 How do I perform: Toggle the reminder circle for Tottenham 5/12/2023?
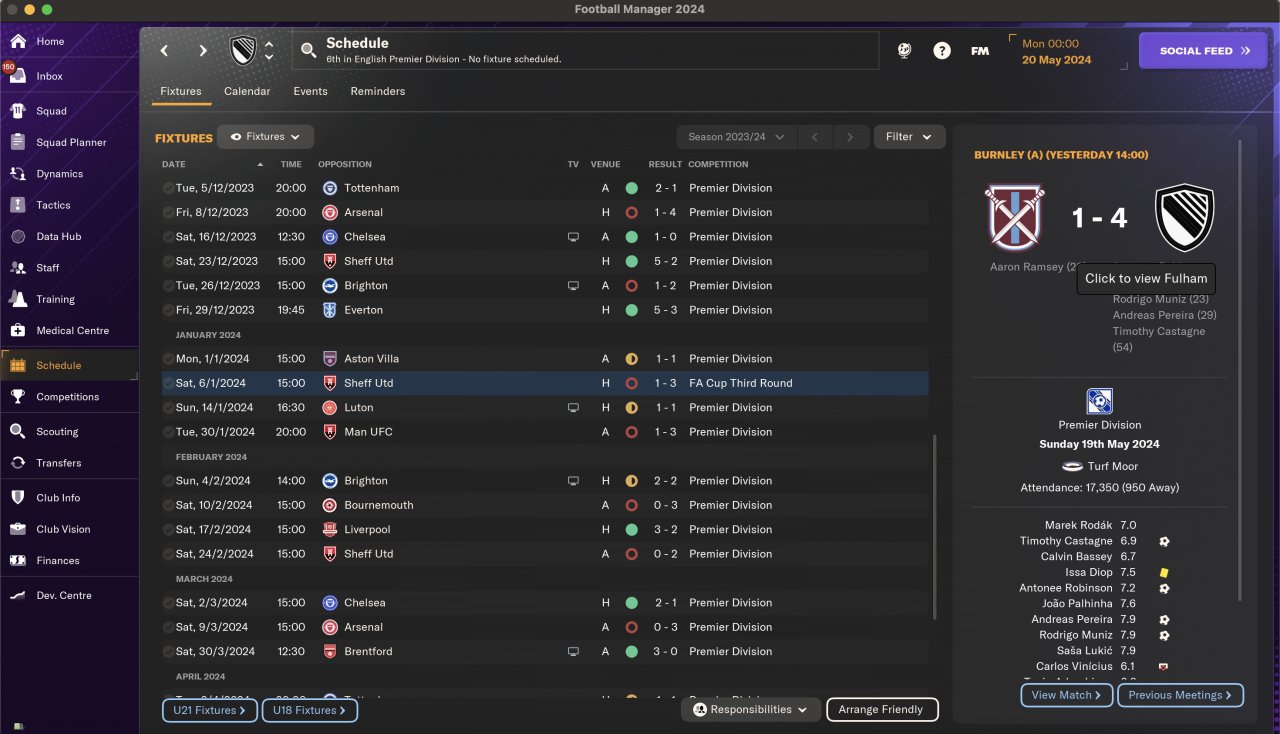point(168,188)
